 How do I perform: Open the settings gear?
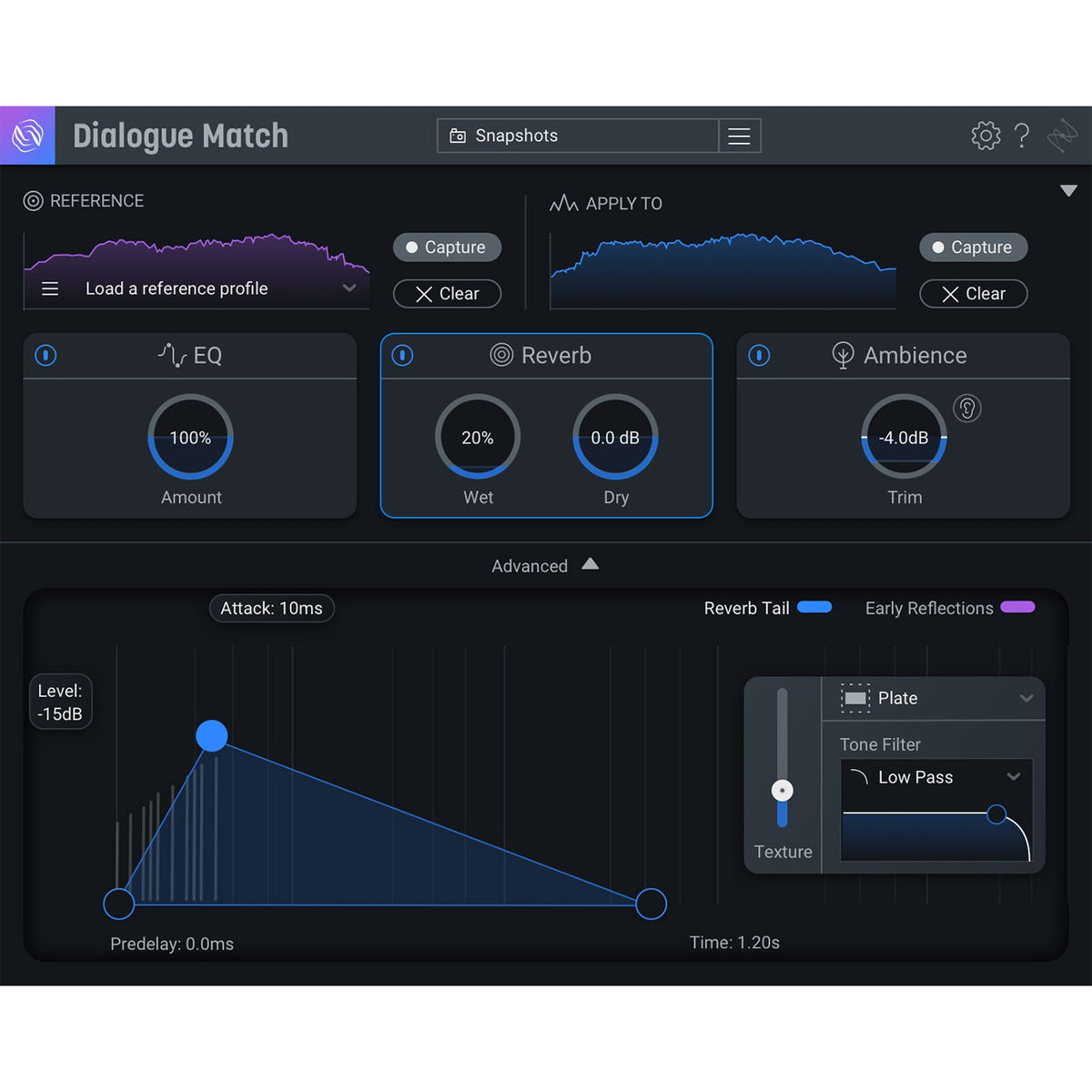point(986,136)
